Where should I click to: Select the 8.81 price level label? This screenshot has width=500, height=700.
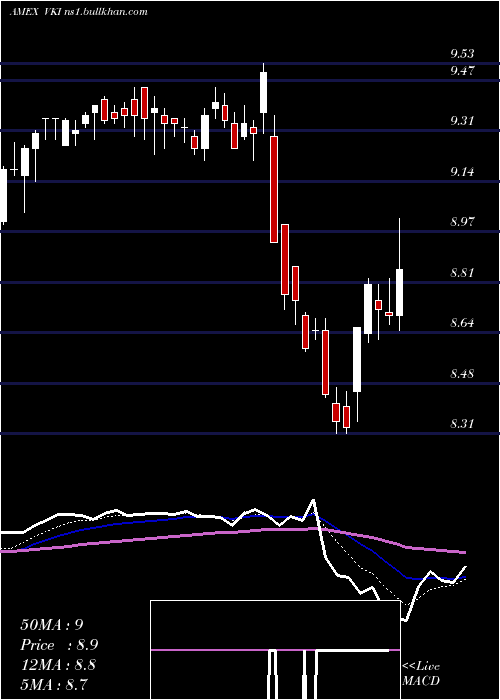(462, 273)
